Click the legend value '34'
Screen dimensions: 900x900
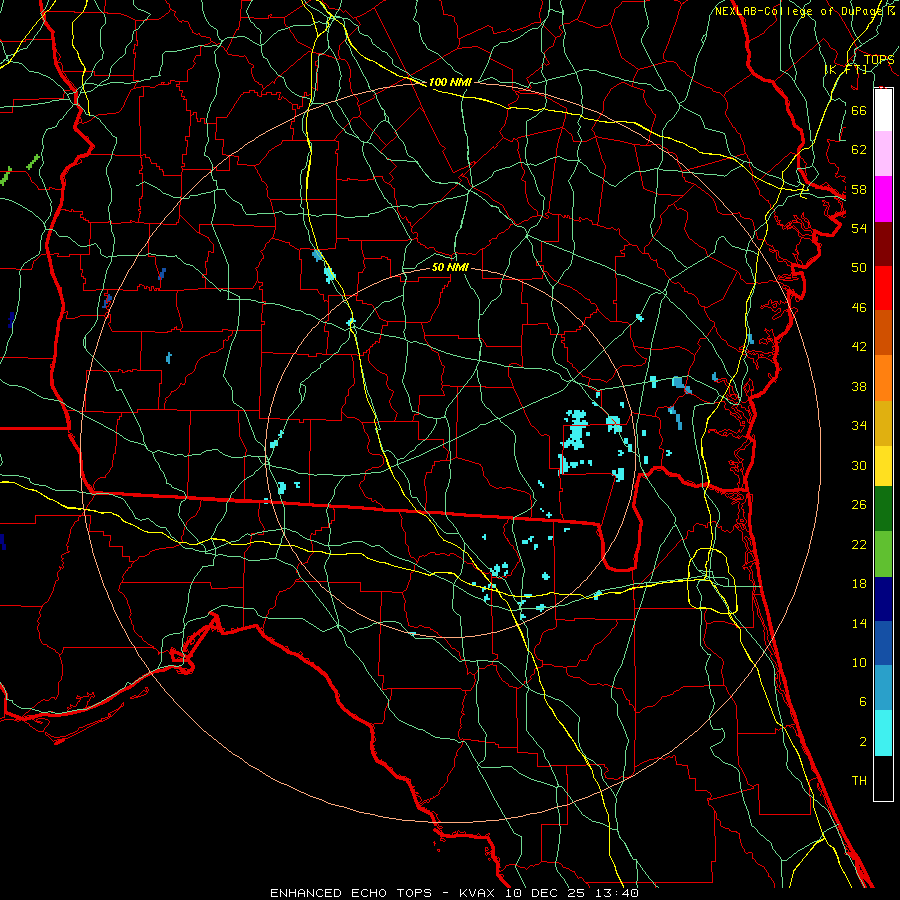(859, 426)
